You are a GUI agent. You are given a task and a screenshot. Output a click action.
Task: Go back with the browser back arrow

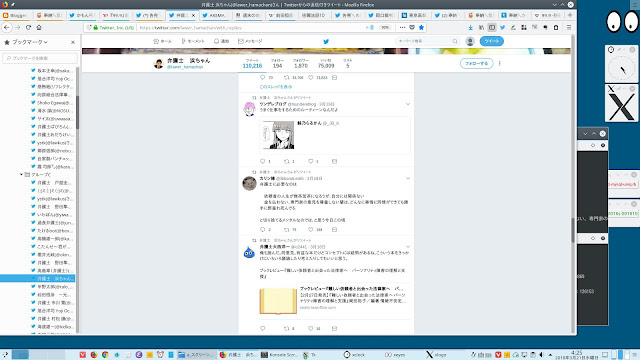[x=7, y=27]
